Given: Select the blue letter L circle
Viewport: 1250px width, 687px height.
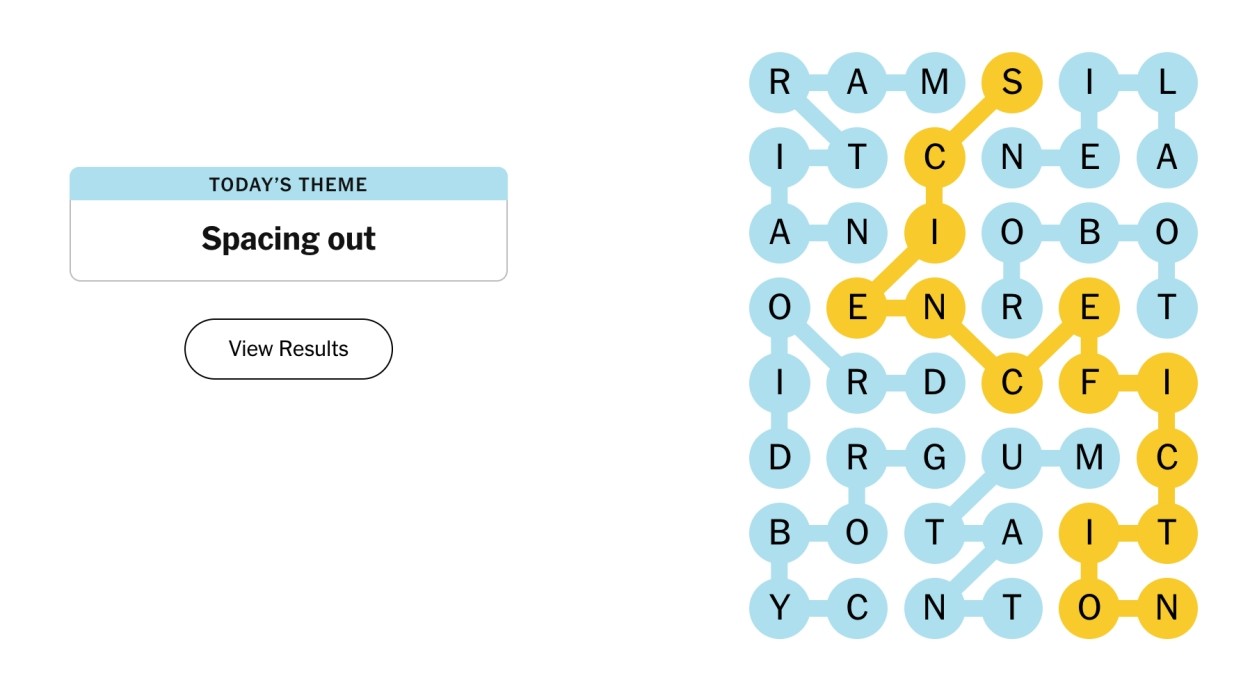Looking at the screenshot, I should click(1167, 82).
